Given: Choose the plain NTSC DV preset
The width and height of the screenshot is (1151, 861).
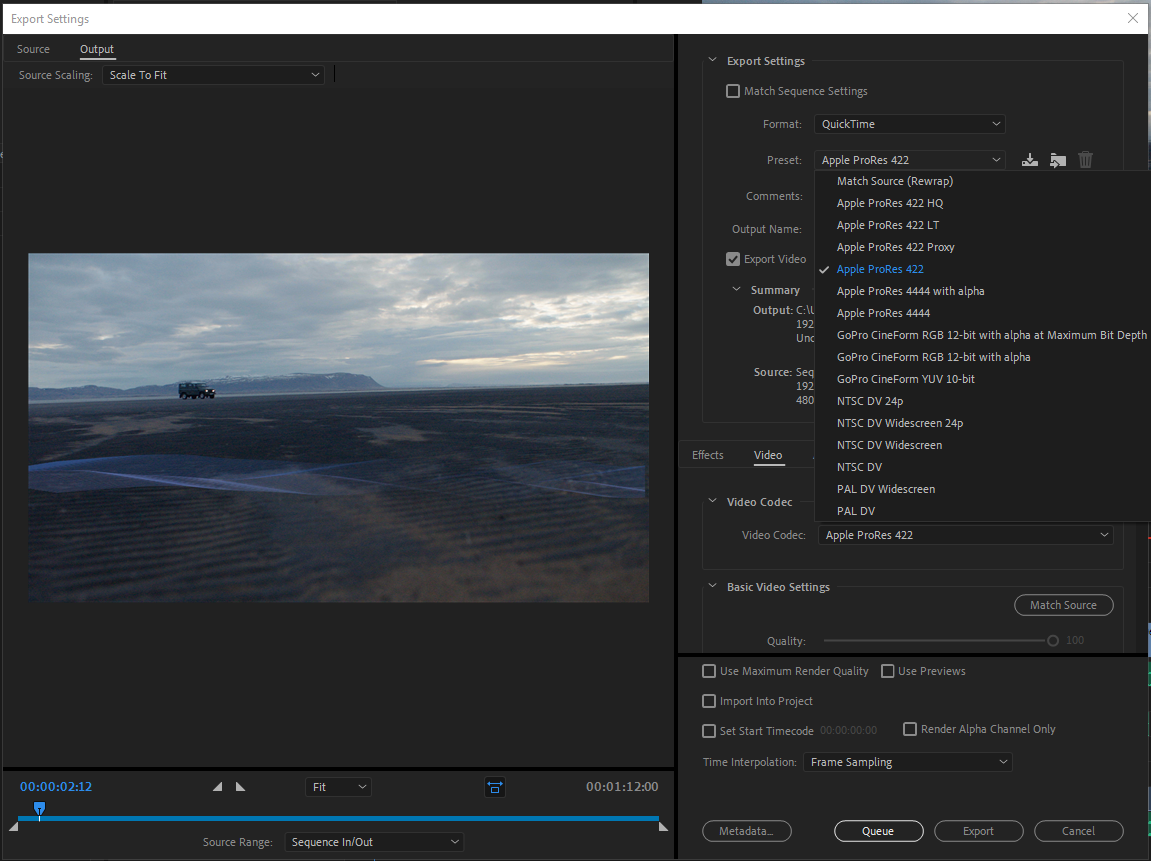Looking at the screenshot, I should [982, 468].
